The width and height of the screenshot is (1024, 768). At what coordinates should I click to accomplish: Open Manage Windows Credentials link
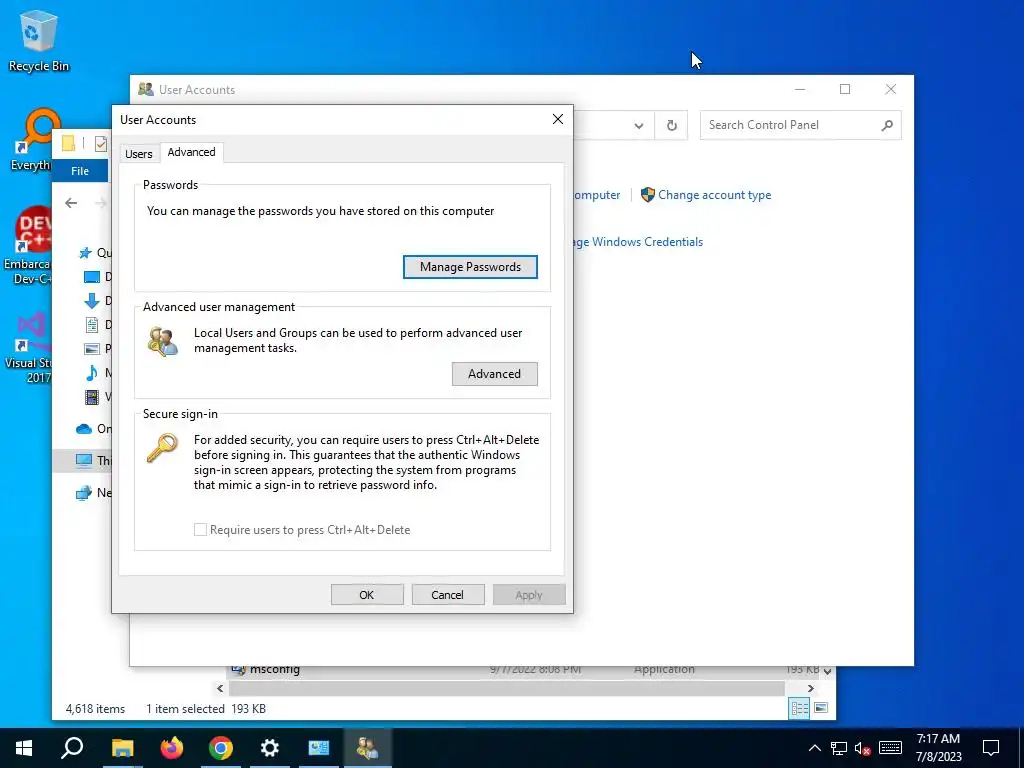coord(638,242)
